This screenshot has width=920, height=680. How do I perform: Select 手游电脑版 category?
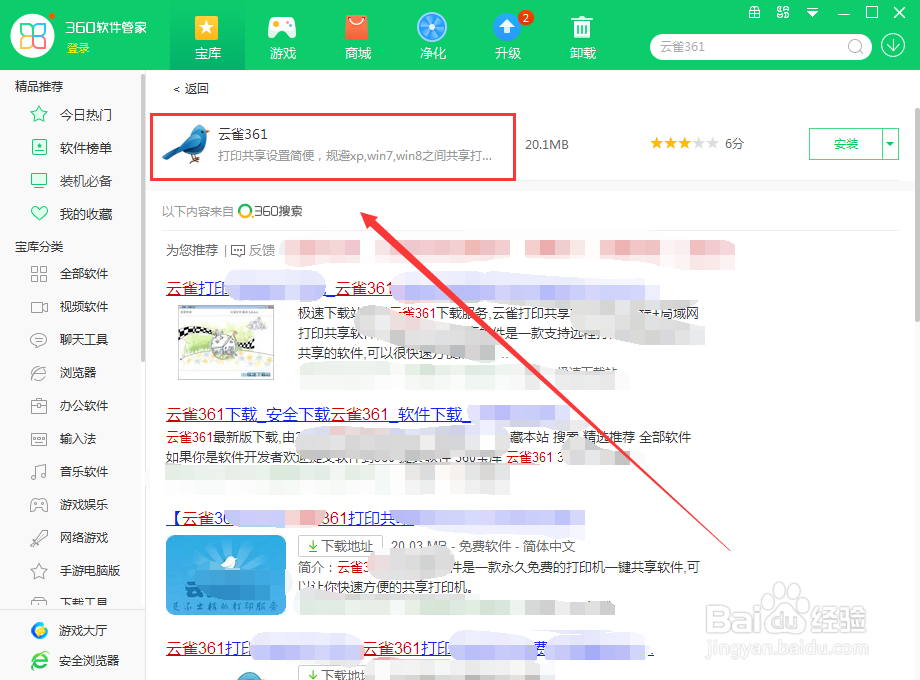(75, 570)
